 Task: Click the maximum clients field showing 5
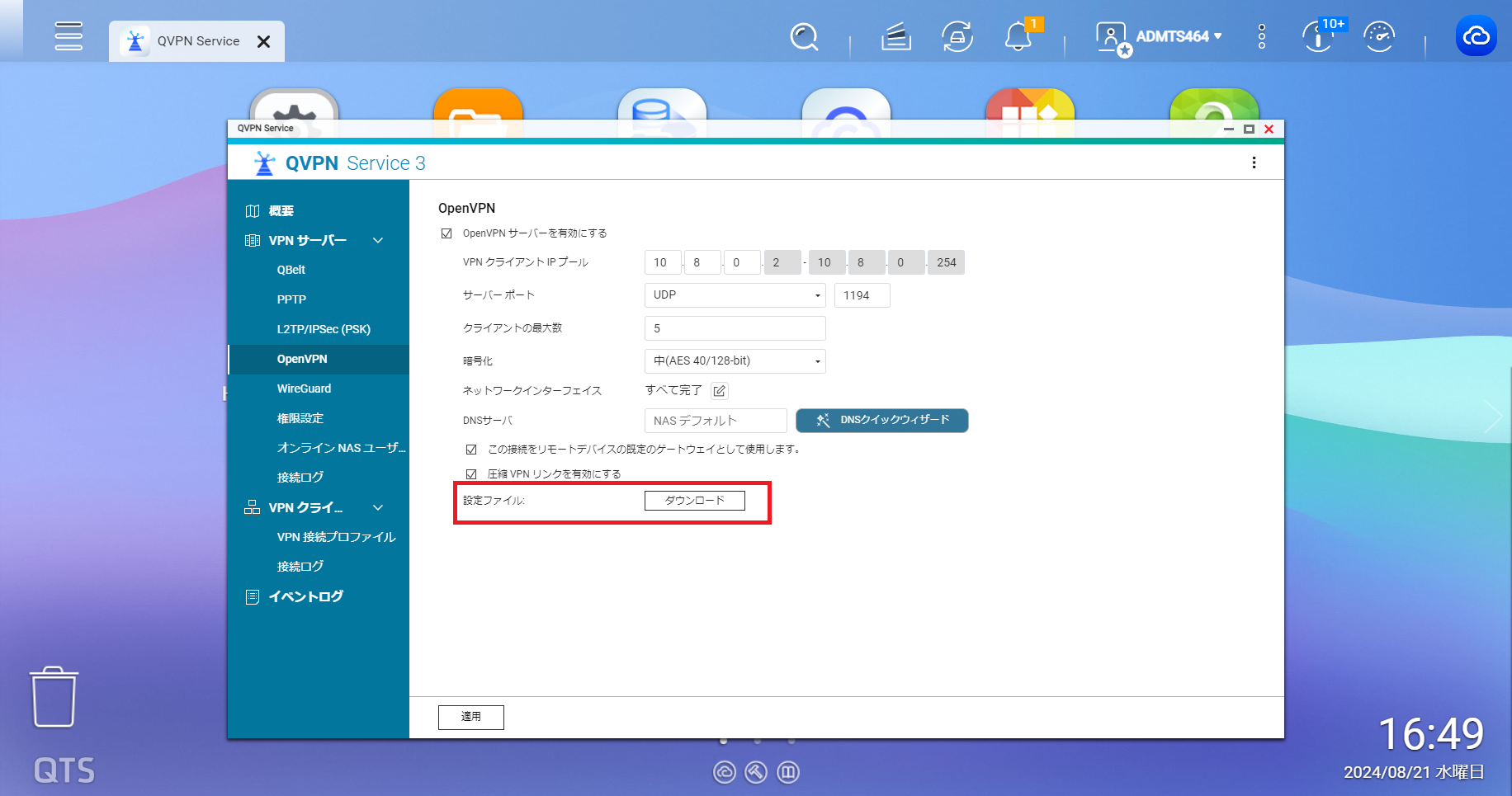735,328
